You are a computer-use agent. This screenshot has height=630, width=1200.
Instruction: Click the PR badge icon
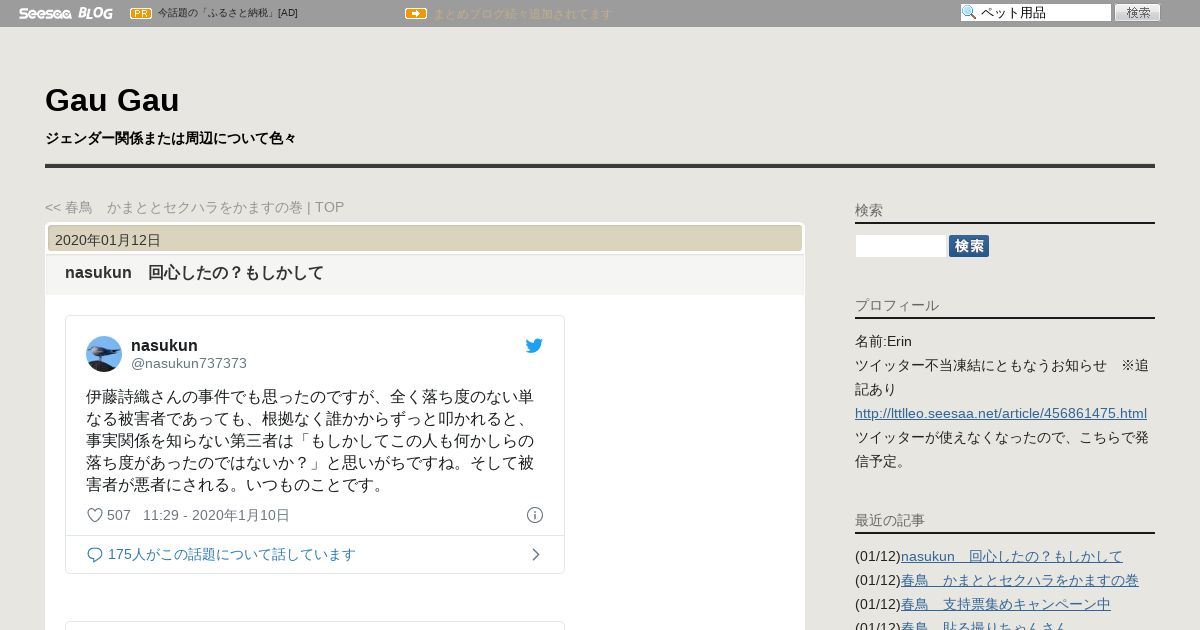pos(141,13)
